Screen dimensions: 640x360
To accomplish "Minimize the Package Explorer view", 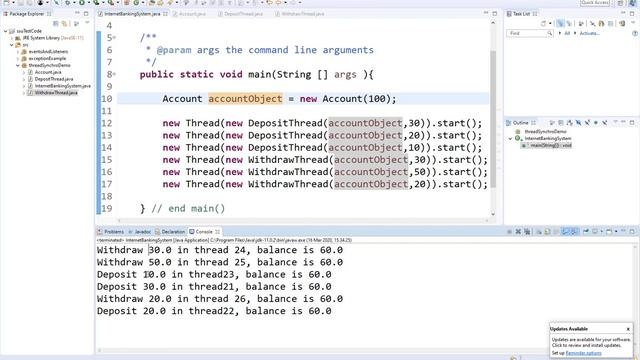I will (x=77, y=13).
